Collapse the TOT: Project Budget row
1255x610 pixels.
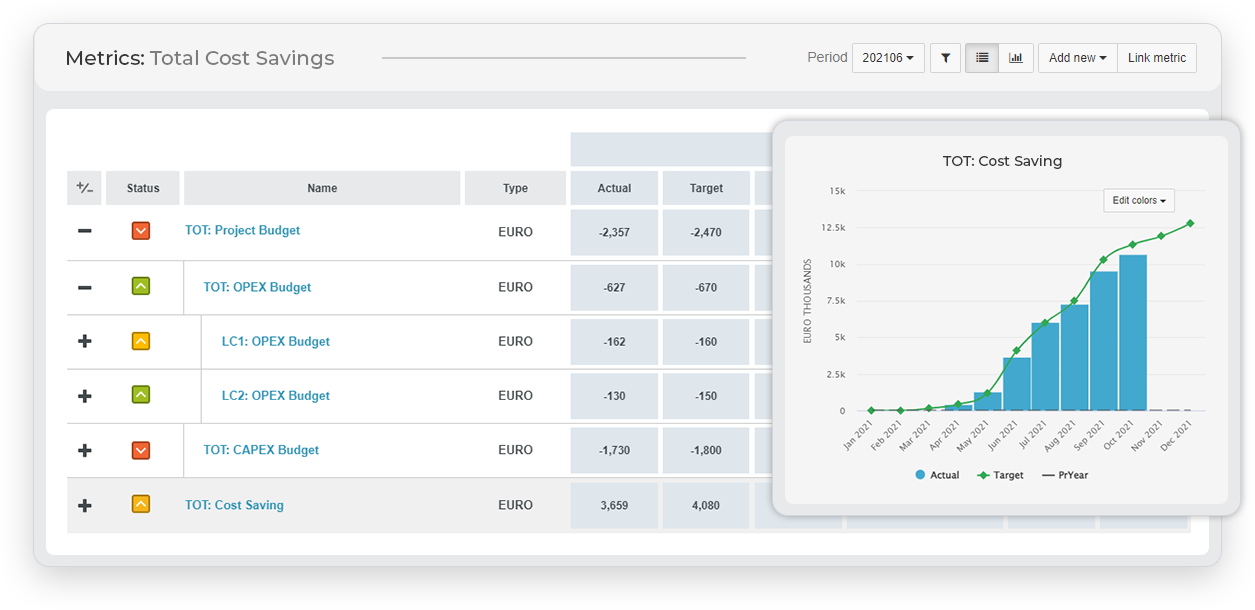(x=85, y=231)
